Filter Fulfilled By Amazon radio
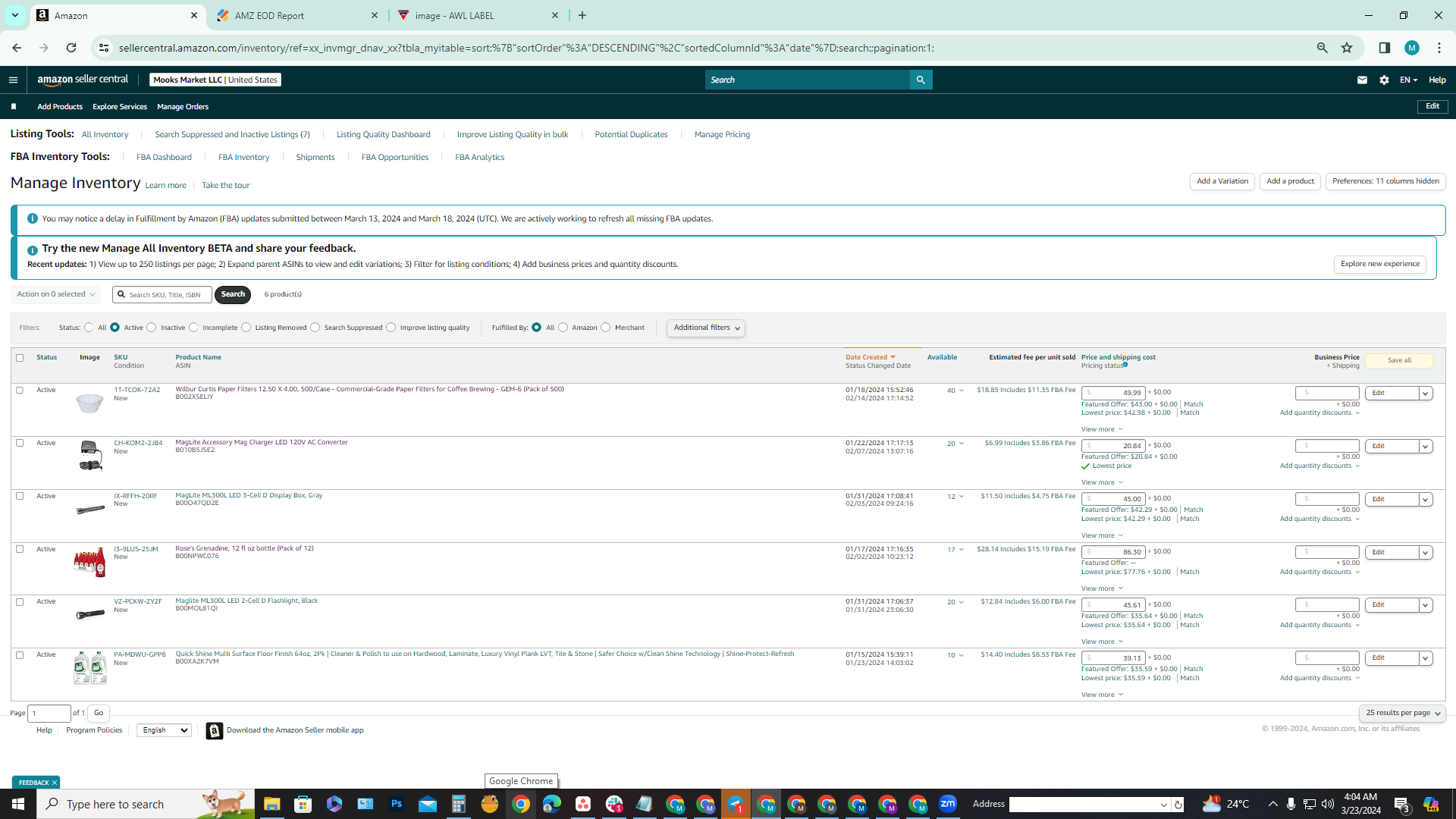The width and height of the screenshot is (1456, 819). tap(563, 328)
